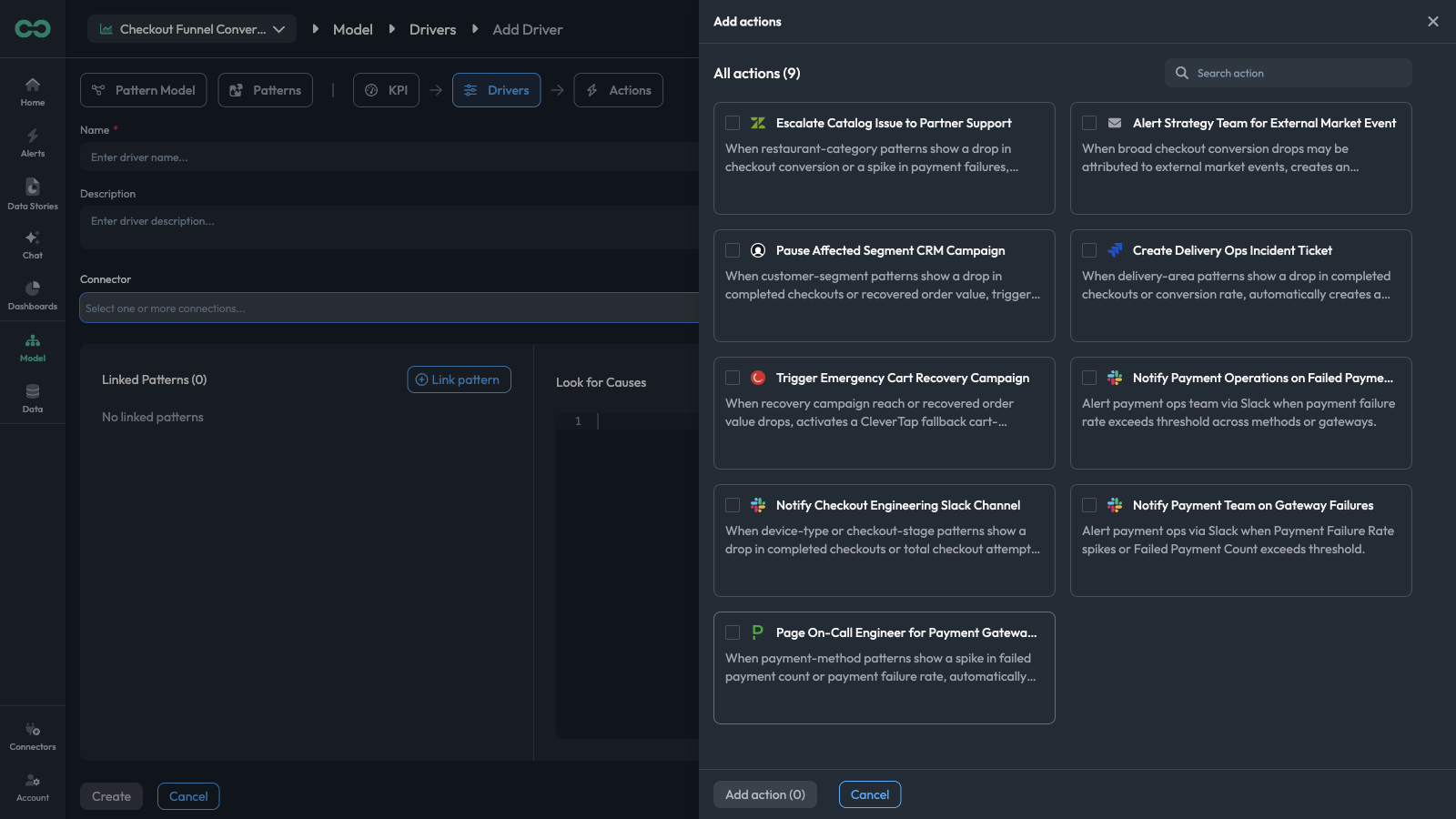Screen dimensions: 1456x819
Task: Switch to Drivers step tab
Action: click(x=497, y=90)
